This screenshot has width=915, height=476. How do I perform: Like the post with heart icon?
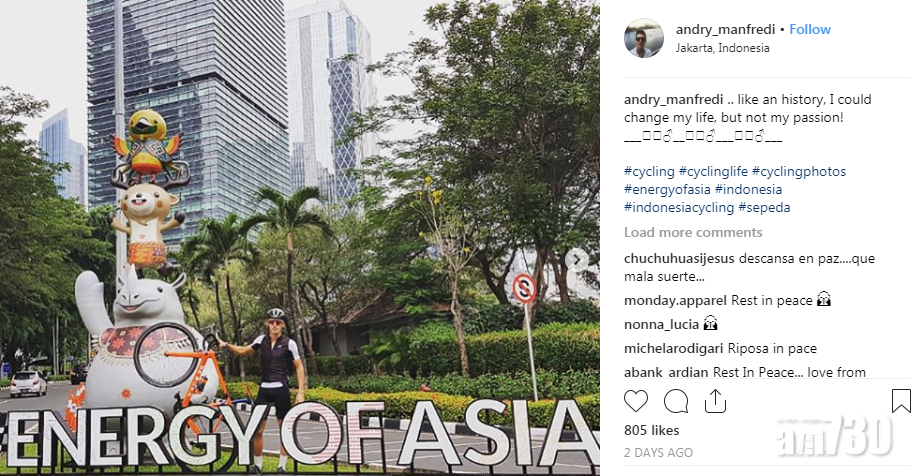click(x=636, y=401)
